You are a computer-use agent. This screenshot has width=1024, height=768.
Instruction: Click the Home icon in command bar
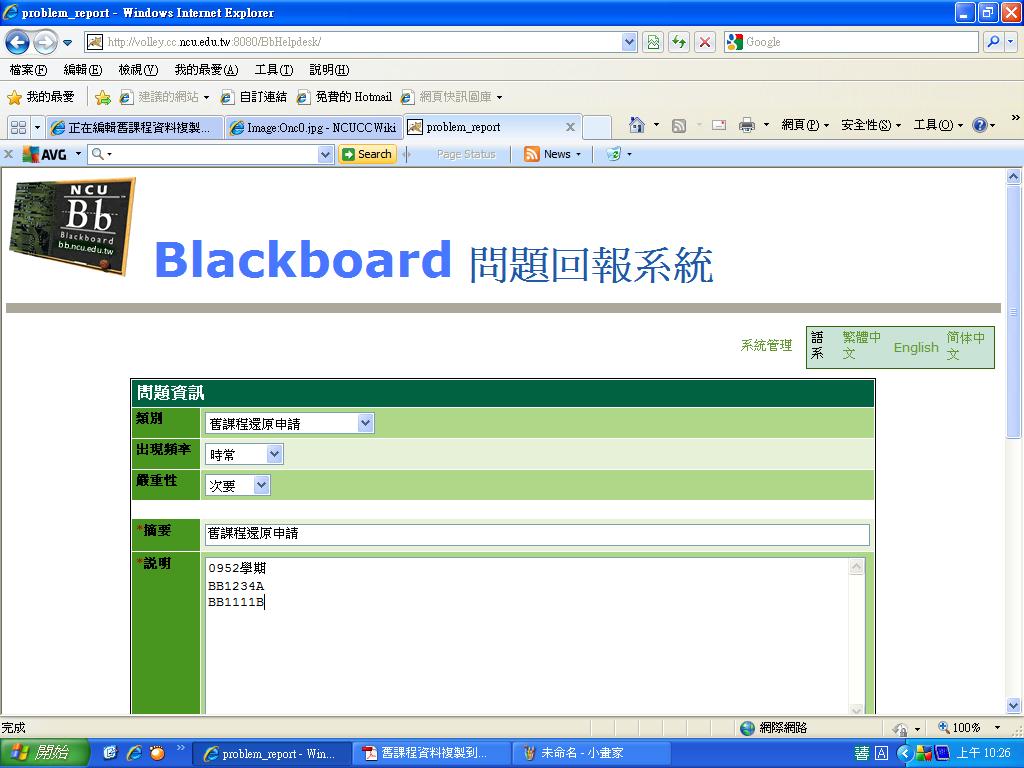(x=636, y=125)
